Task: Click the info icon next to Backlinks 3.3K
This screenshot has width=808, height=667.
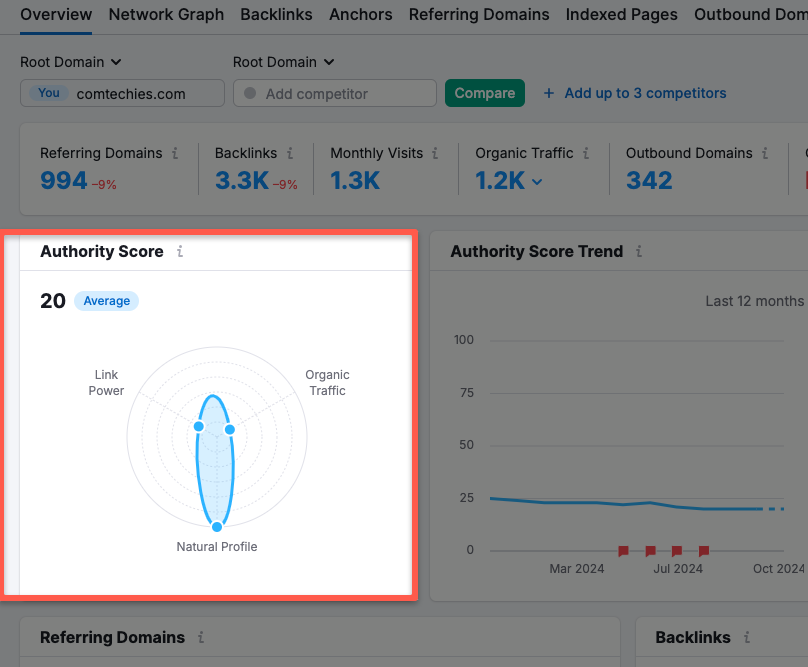Action: coord(289,153)
